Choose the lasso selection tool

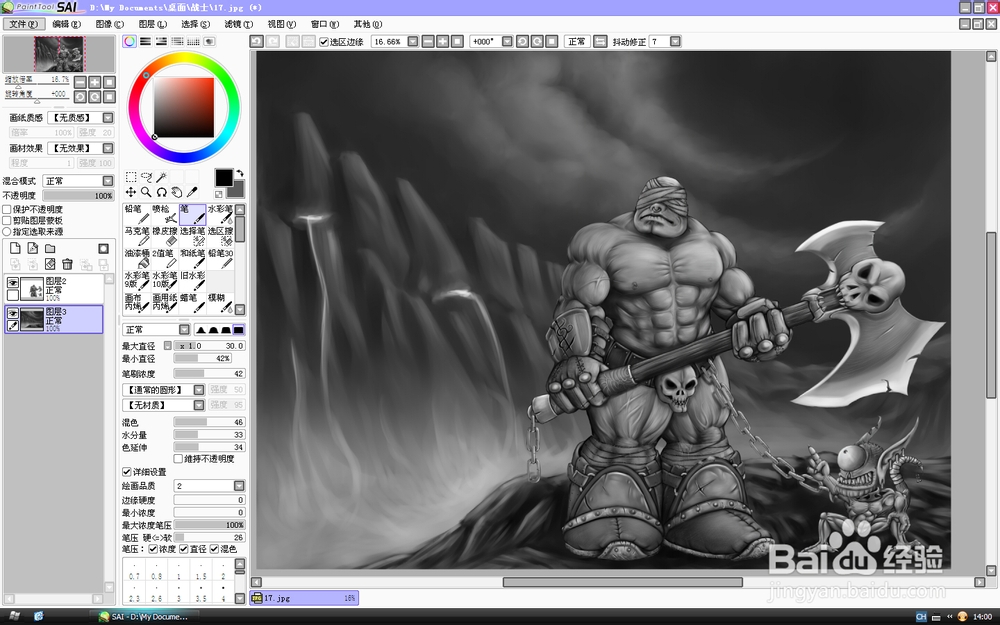[x=146, y=177]
